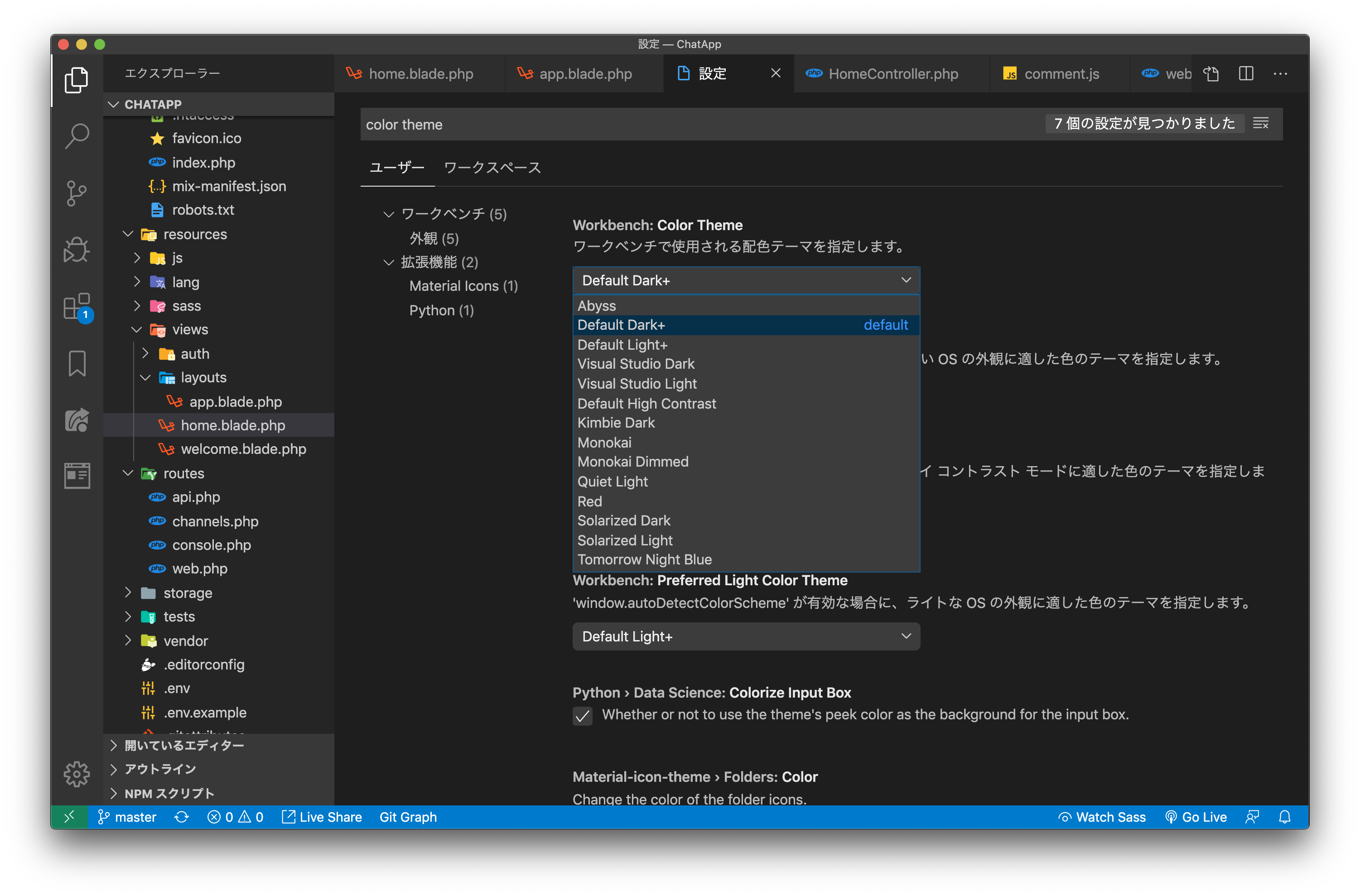1360x896 pixels.
Task: Collapse the 拡張機能 settings group
Action: [389, 262]
